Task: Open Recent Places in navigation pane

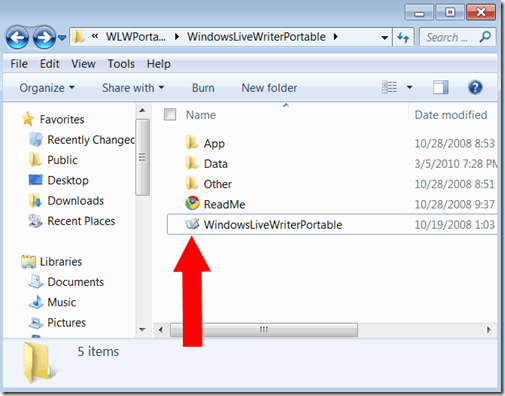Action: pyautogui.click(x=81, y=221)
